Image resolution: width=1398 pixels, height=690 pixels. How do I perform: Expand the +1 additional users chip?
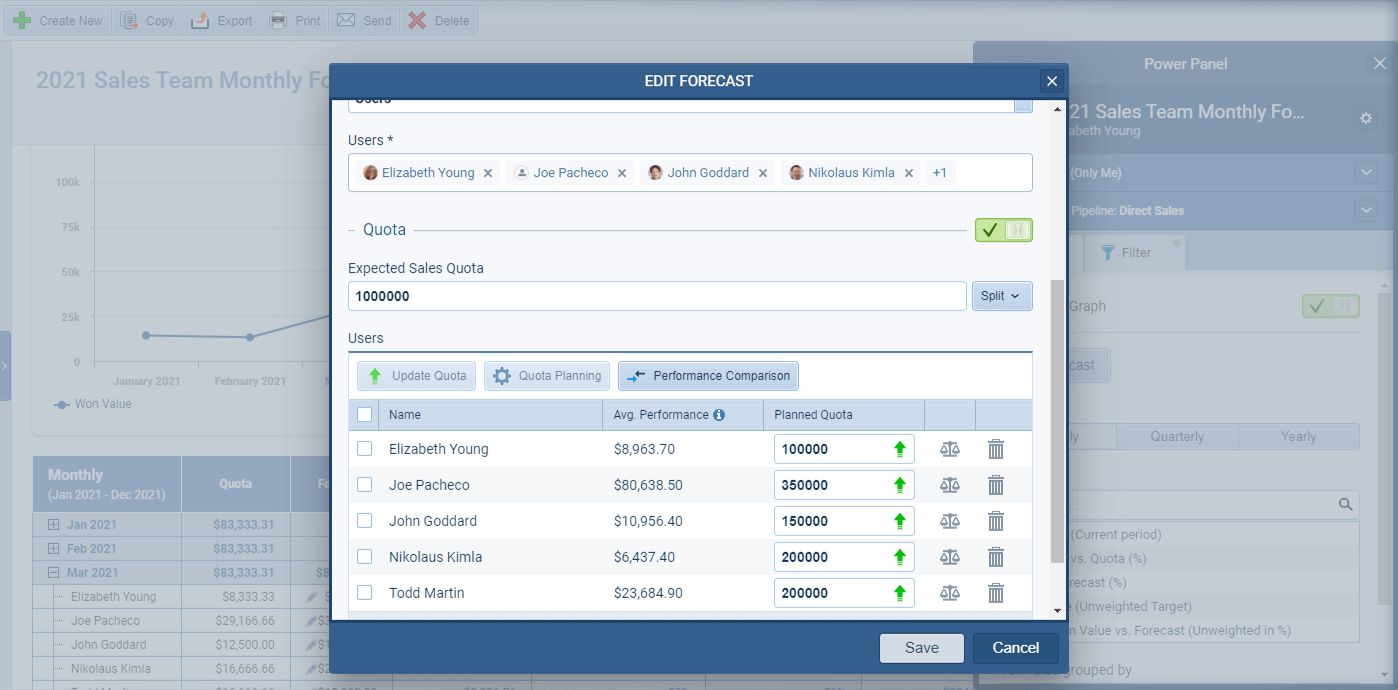(939, 173)
